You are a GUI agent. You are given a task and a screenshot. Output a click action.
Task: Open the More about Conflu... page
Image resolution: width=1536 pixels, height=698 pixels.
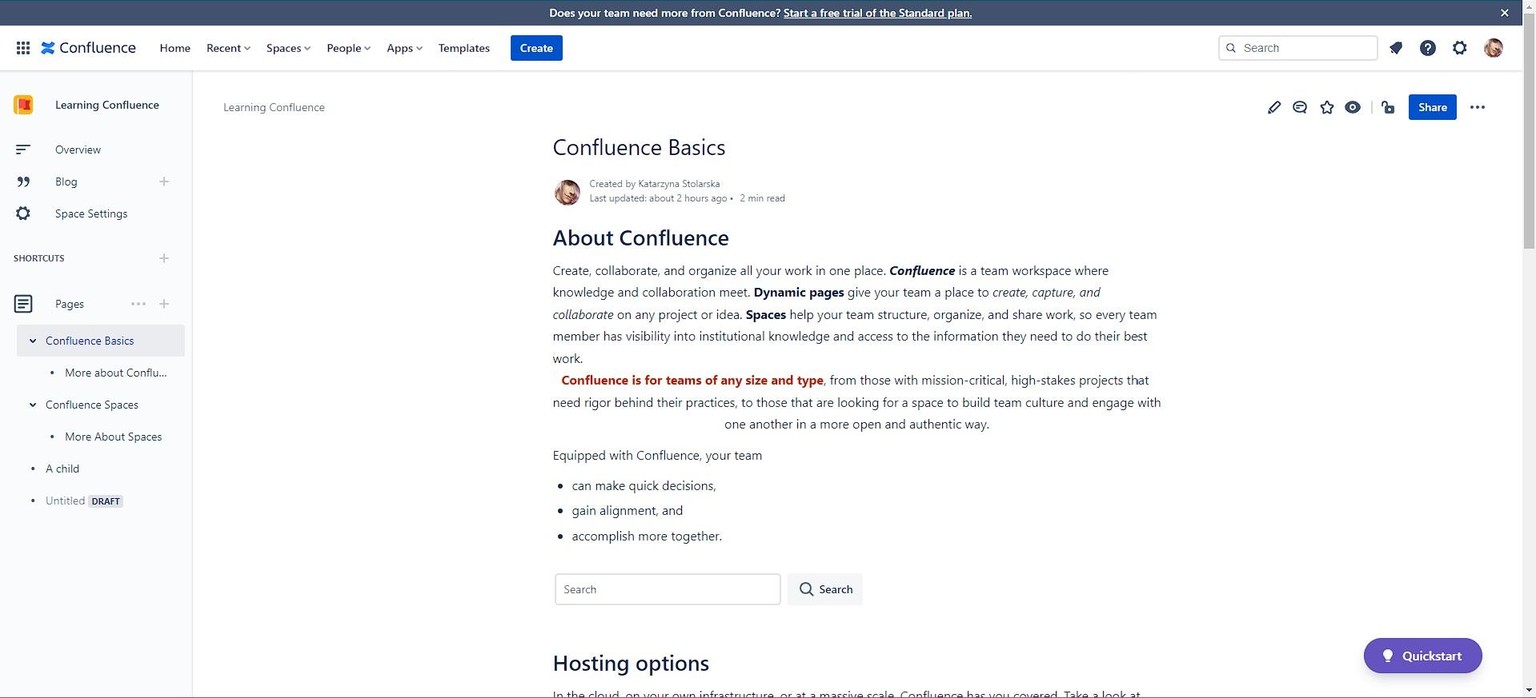click(116, 373)
